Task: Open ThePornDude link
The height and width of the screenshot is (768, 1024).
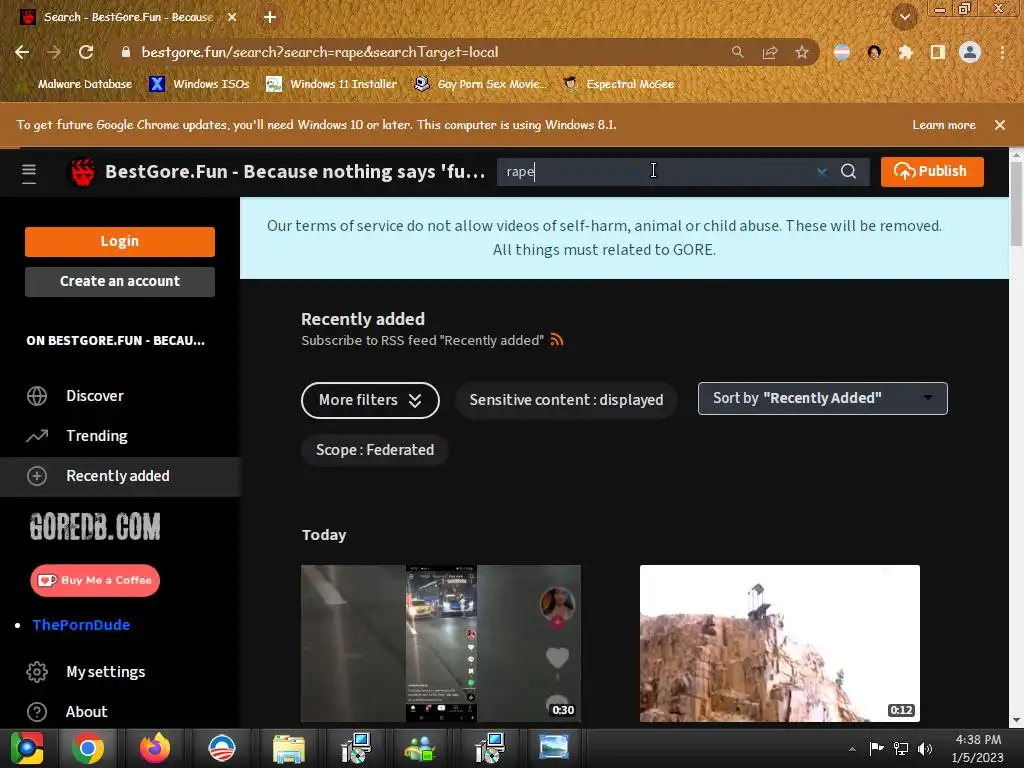Action: pyautogui.click(x=81, y=625)
